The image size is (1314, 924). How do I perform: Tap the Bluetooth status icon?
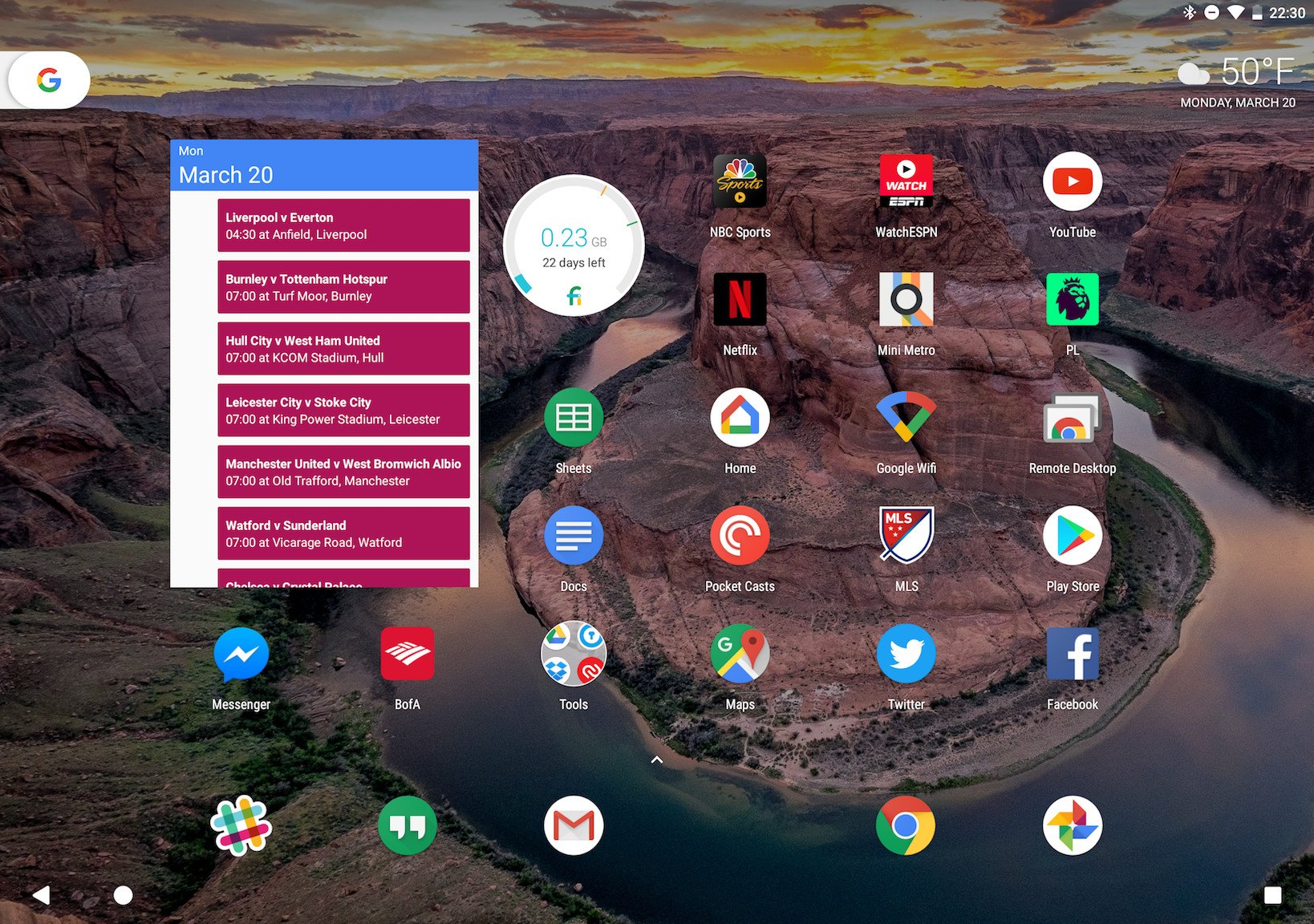pyautogui.click(x=1190, y=12)
